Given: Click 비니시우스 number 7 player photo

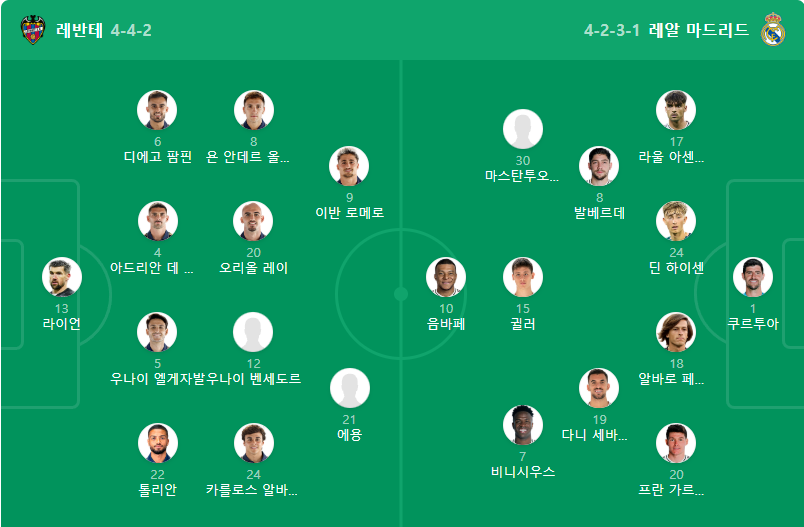Looking at the screenshot, I should coord(522,425).
